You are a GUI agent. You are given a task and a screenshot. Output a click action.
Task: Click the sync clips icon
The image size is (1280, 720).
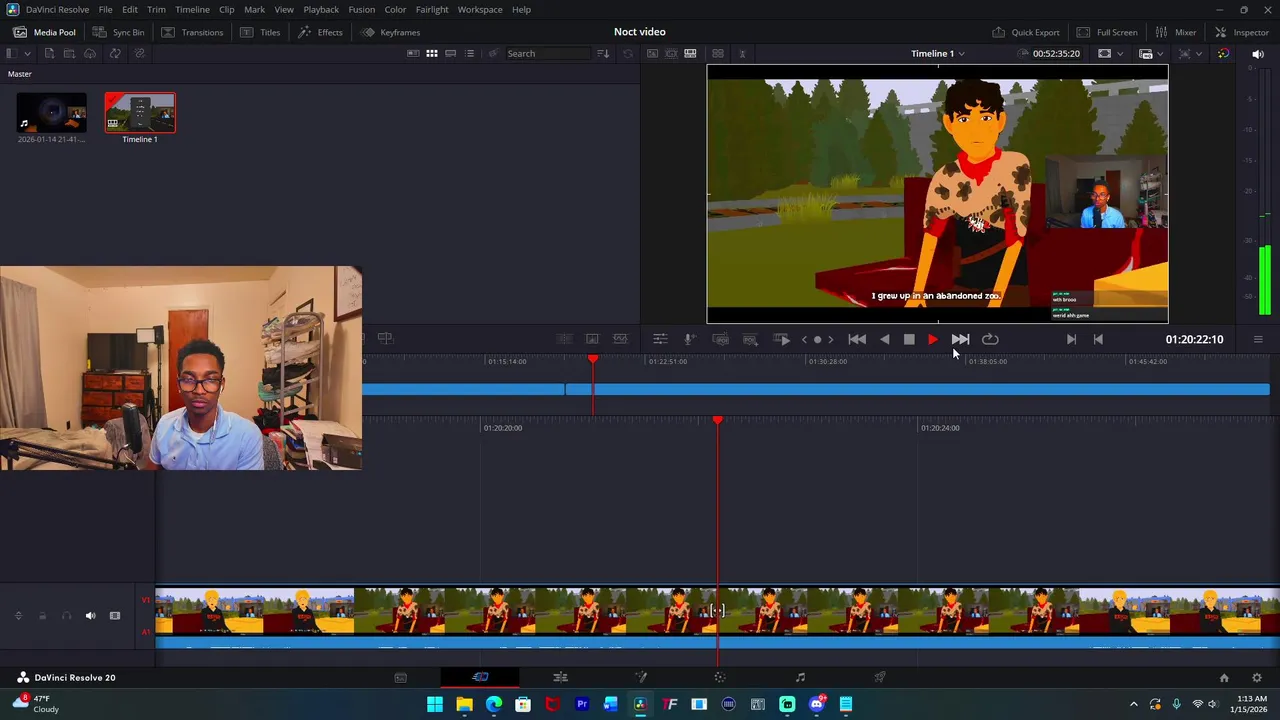tap(115, 53)
